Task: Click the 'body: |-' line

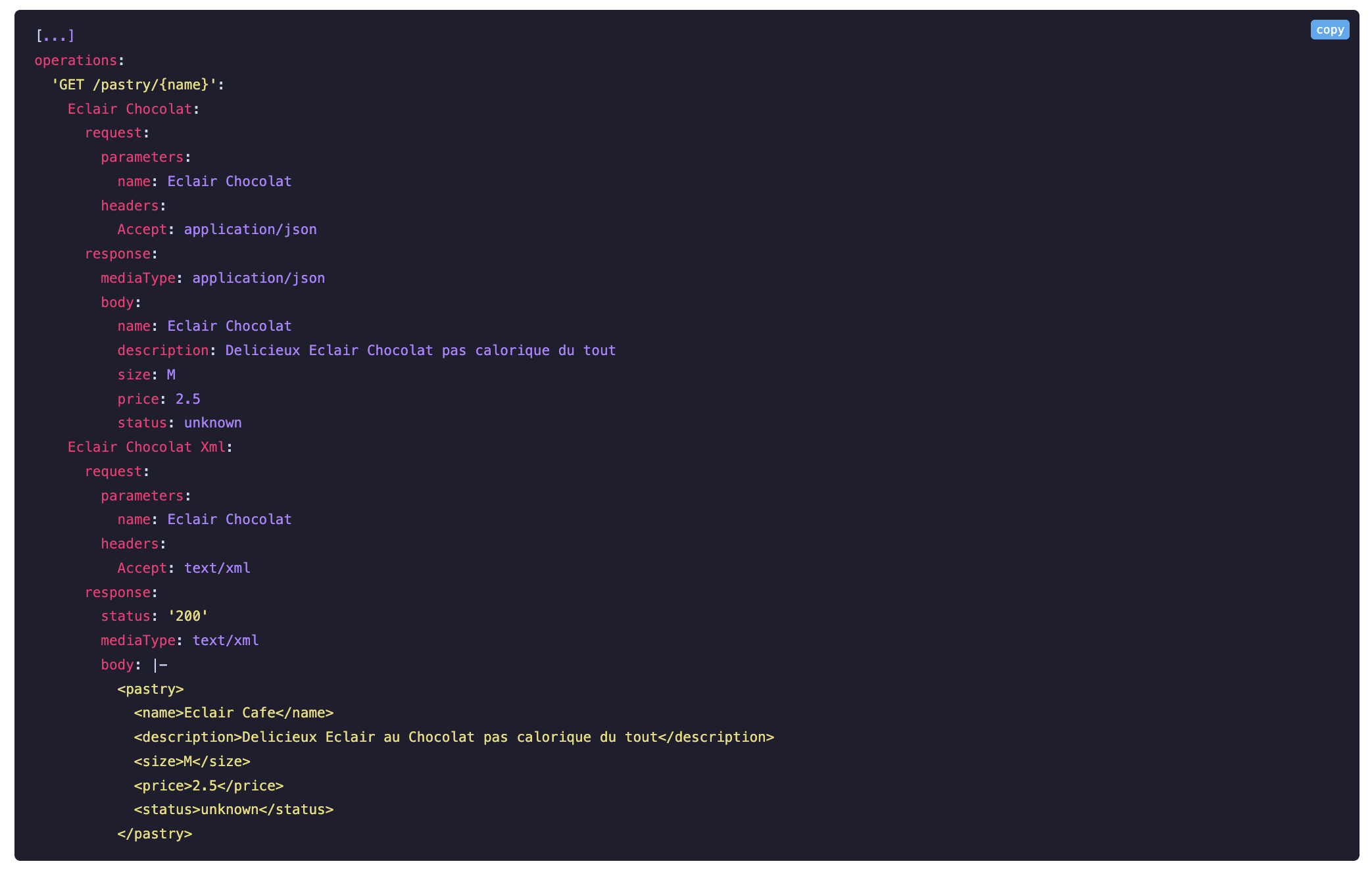Action: click(x=134, y=665)
